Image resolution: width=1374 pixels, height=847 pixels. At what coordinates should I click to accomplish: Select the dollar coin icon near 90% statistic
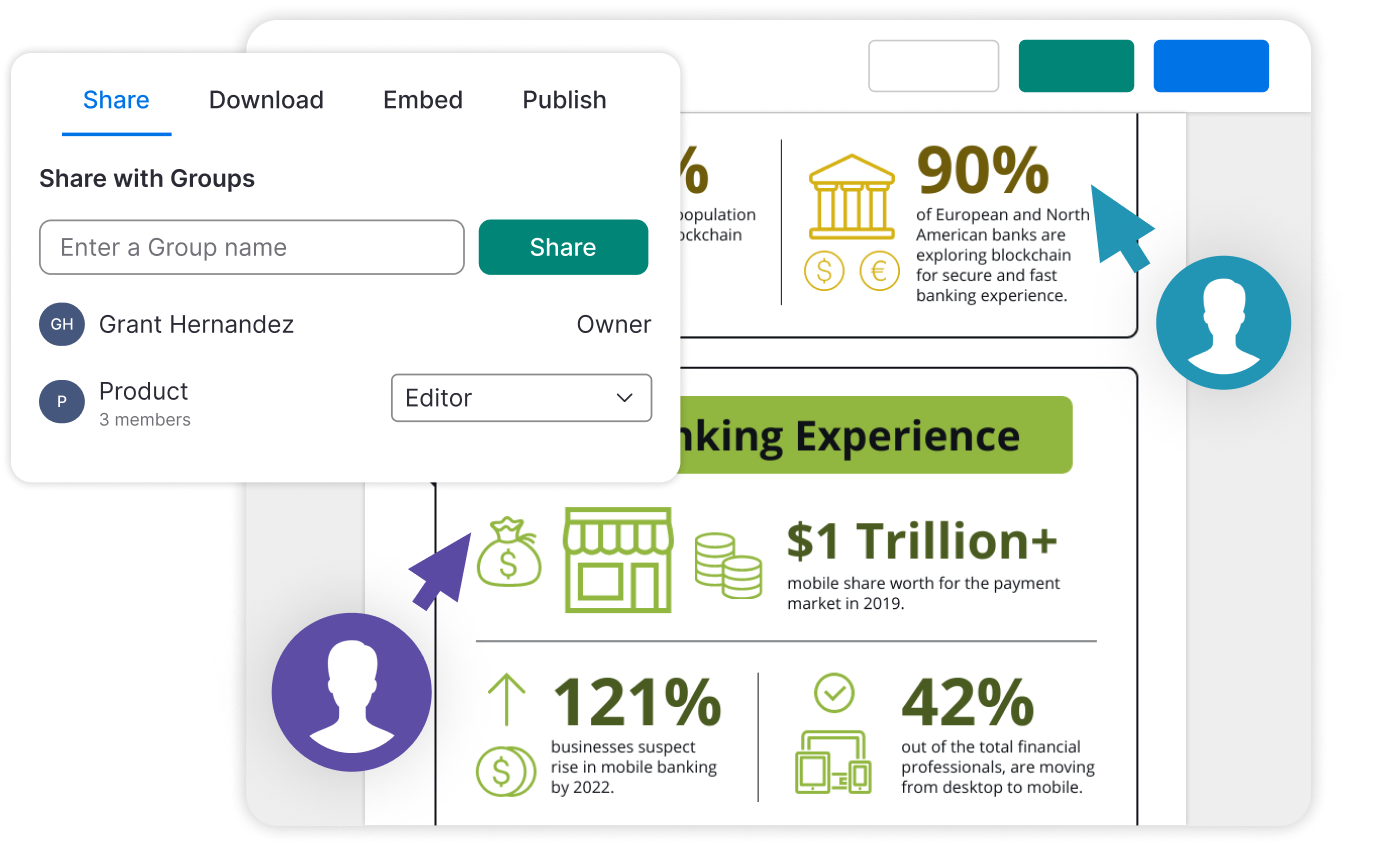click(x=823, y=271)
